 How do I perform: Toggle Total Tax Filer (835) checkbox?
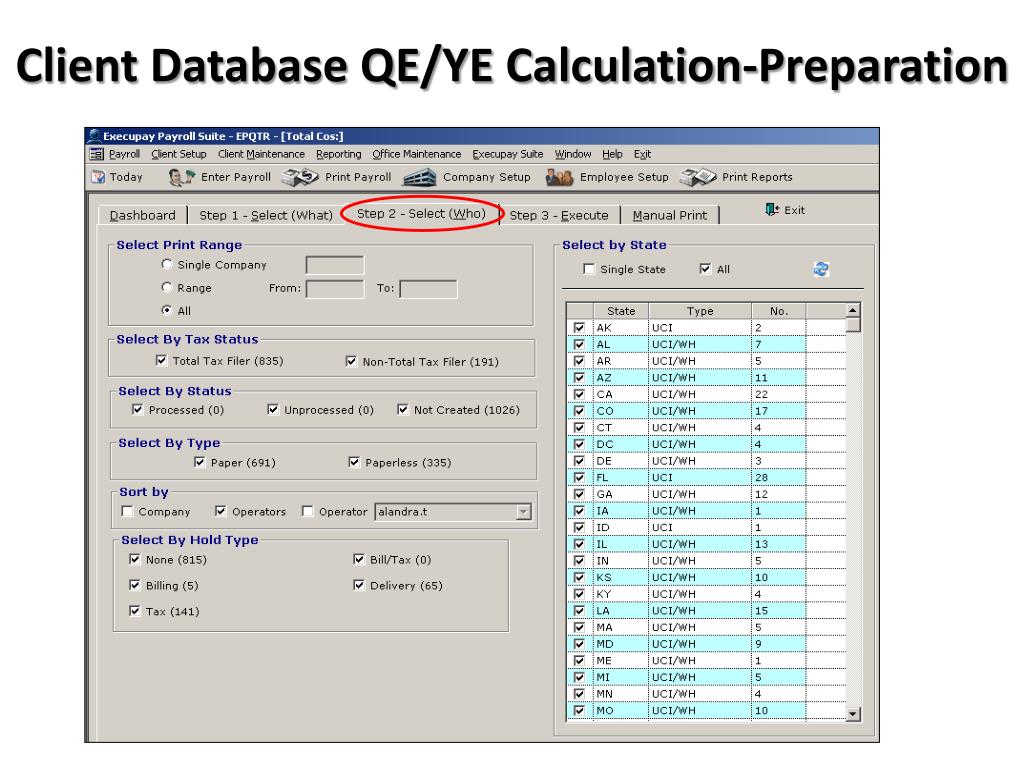(x=161, y=360)
